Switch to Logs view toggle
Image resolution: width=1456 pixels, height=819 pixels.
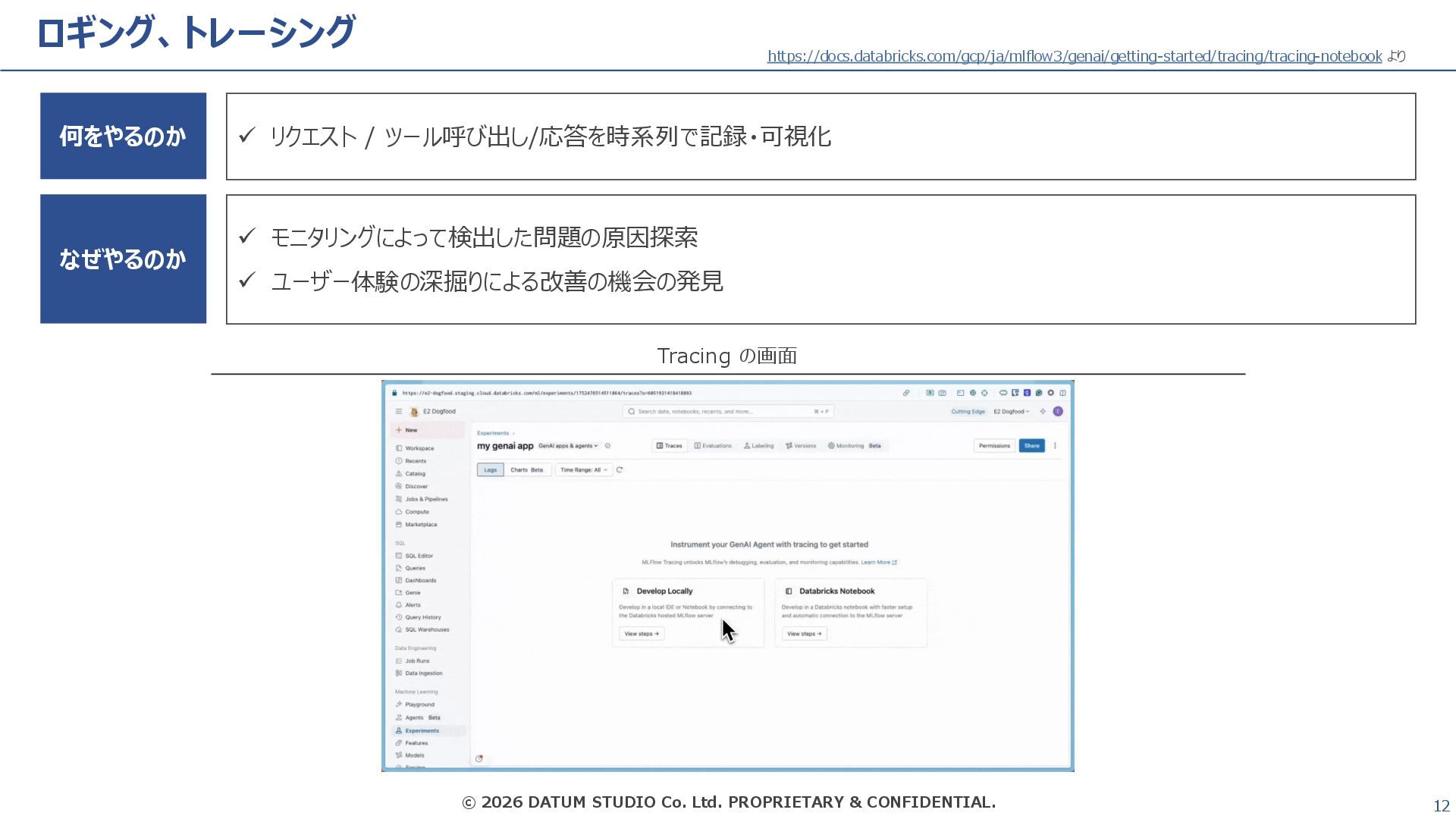pos(491,470)
